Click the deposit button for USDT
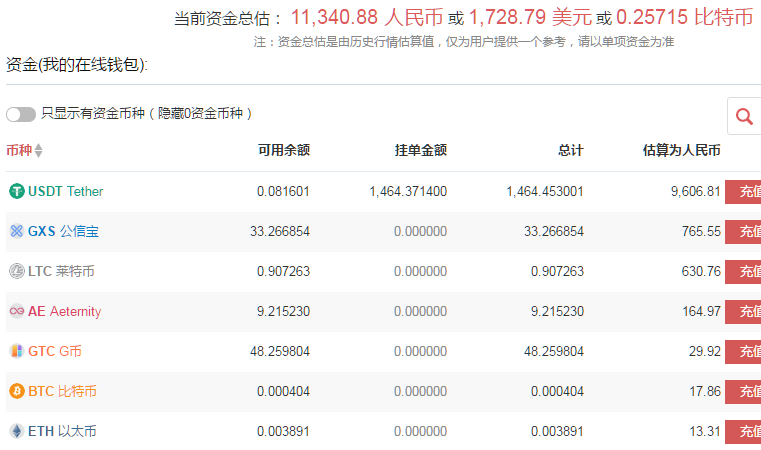The height and width of the screenshot is (450, 761). [743, 191]
